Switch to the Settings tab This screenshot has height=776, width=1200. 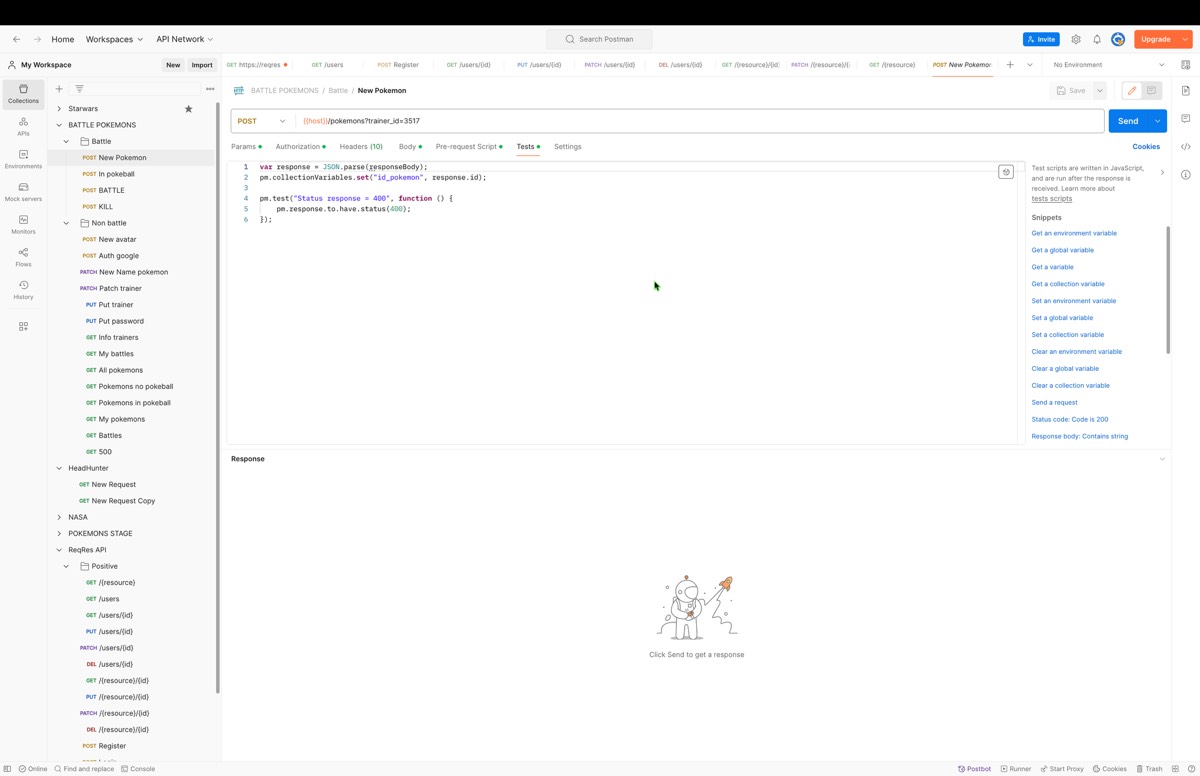coord(567,147)
